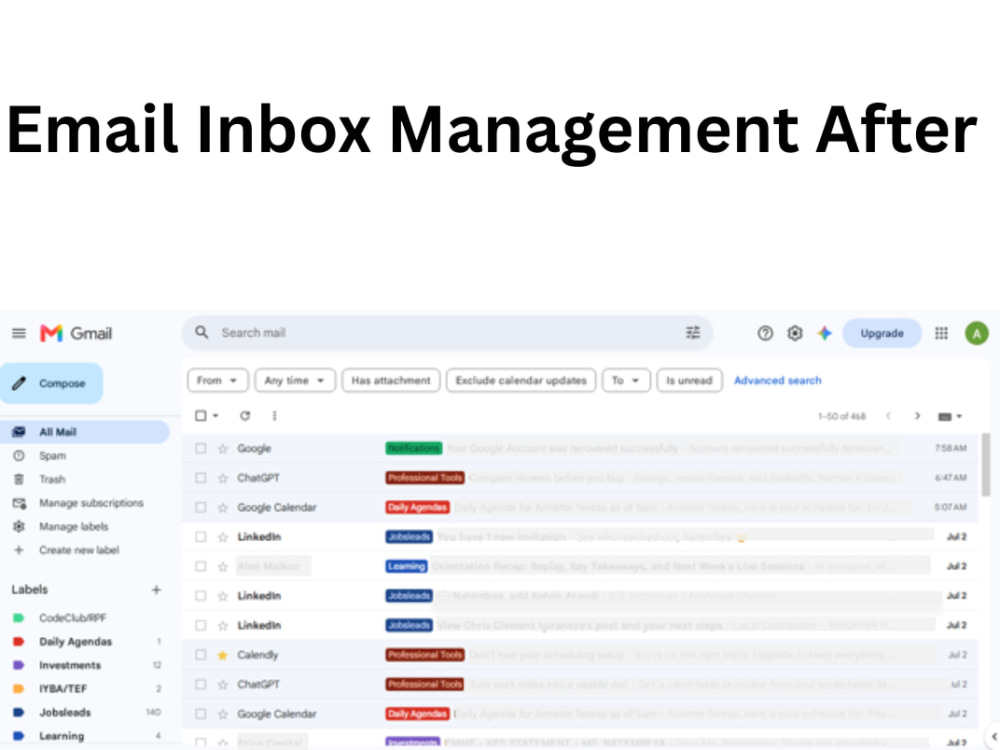Open the Advanced search link
Viewport: 1000px width, 750px height.
[777, 381]
